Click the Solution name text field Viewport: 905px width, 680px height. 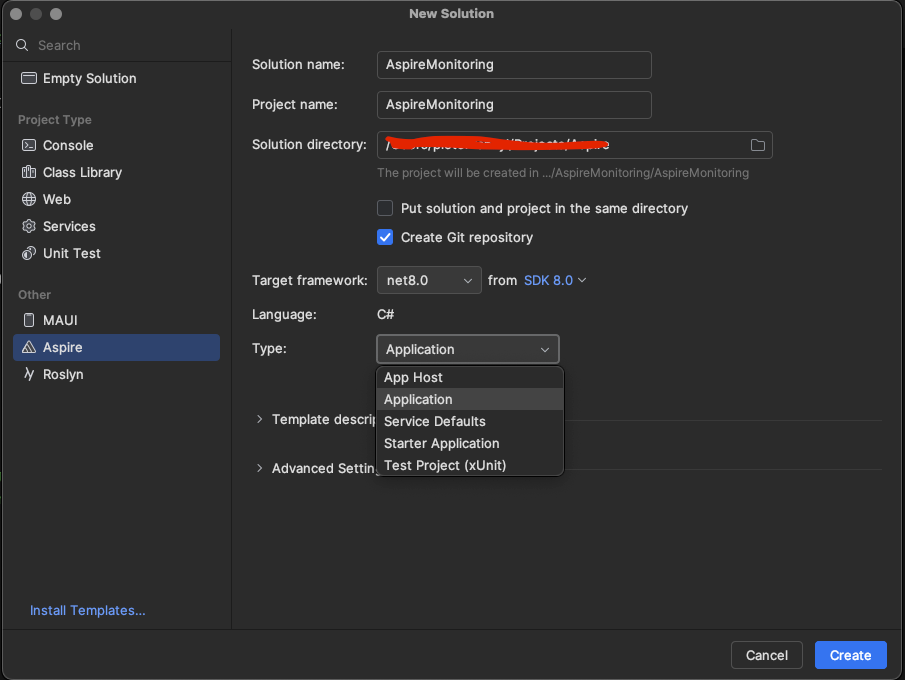514,65
